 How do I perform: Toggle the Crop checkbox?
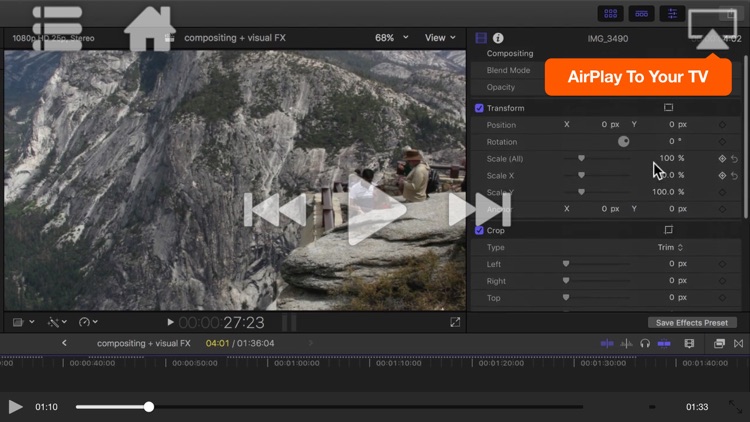pyautogui.click(x=479, y=230)
